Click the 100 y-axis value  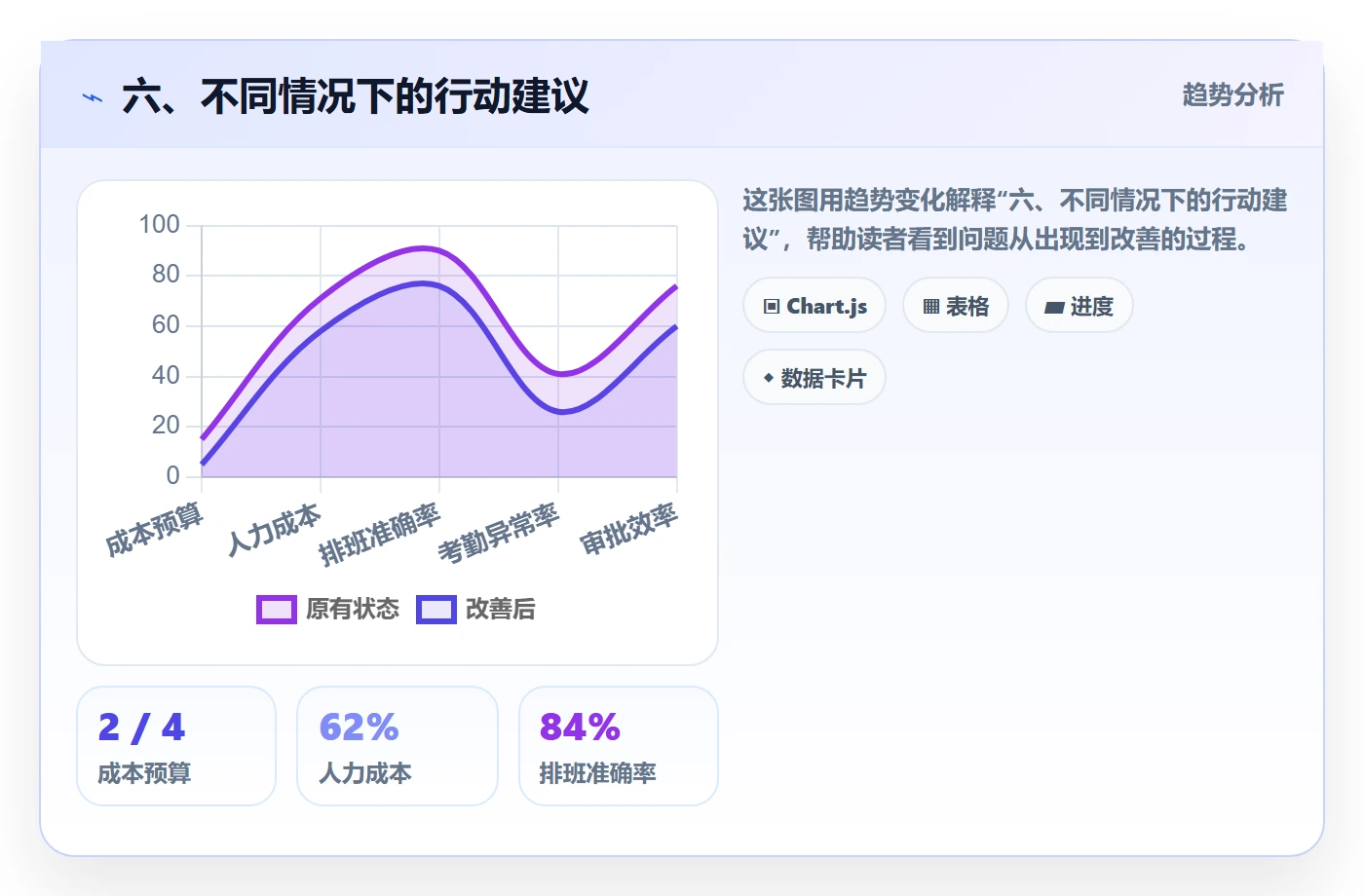tap(160, 225)
